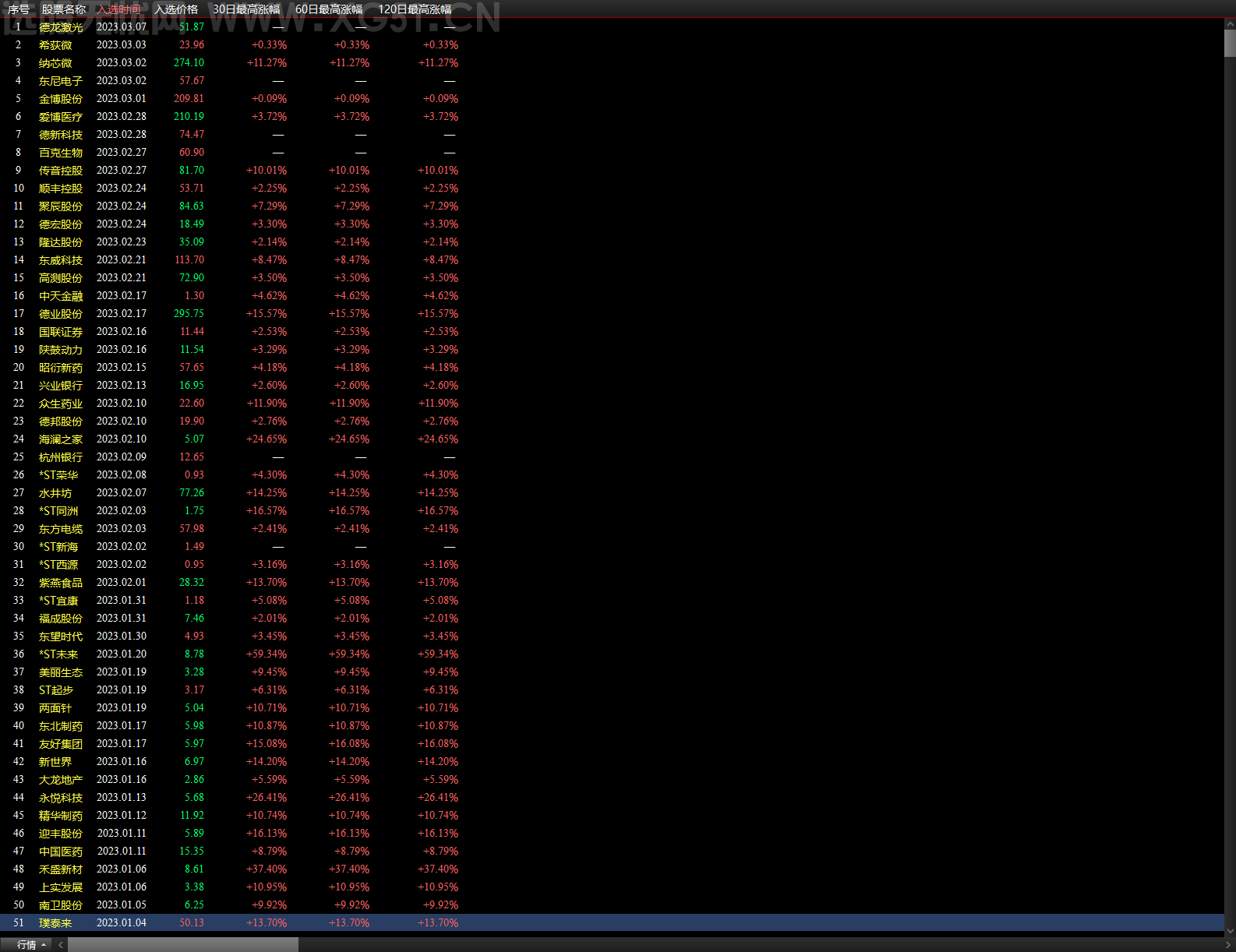Select stock *ST新海
1236x952 pixels.
pyautogui.click(x=58, y=547)
